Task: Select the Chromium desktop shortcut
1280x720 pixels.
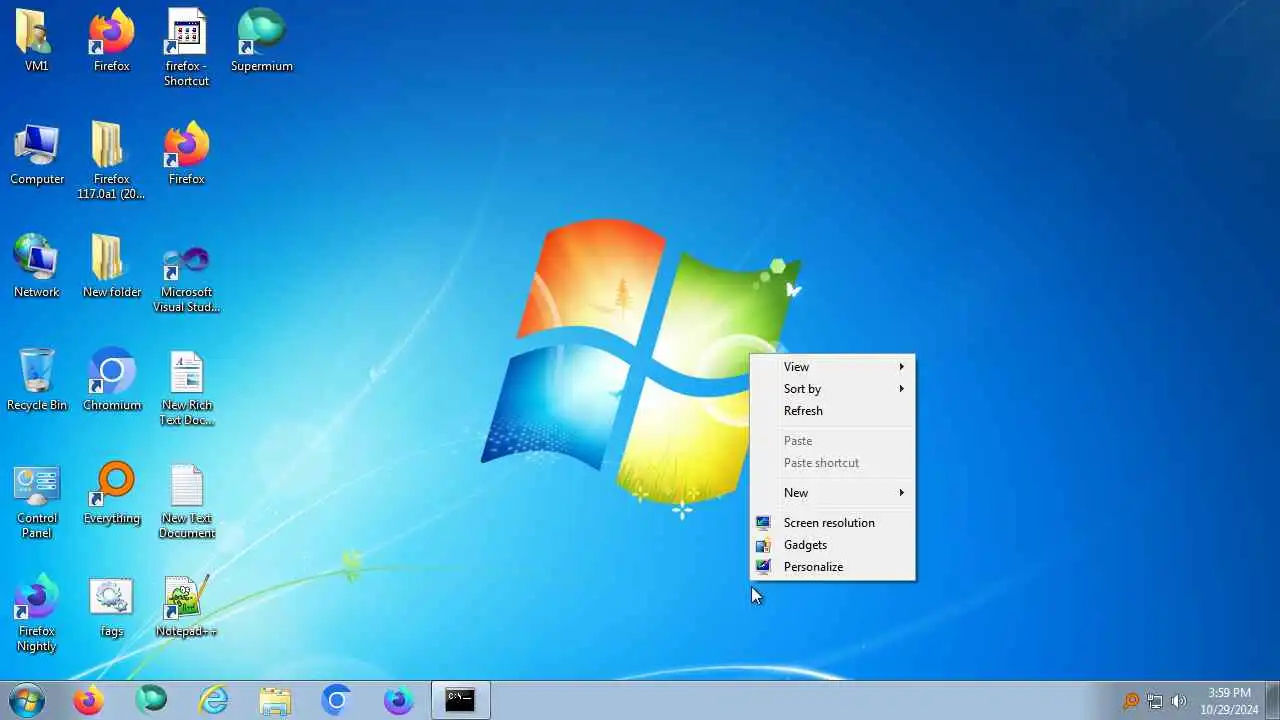Action: click(x=111, y=380)
